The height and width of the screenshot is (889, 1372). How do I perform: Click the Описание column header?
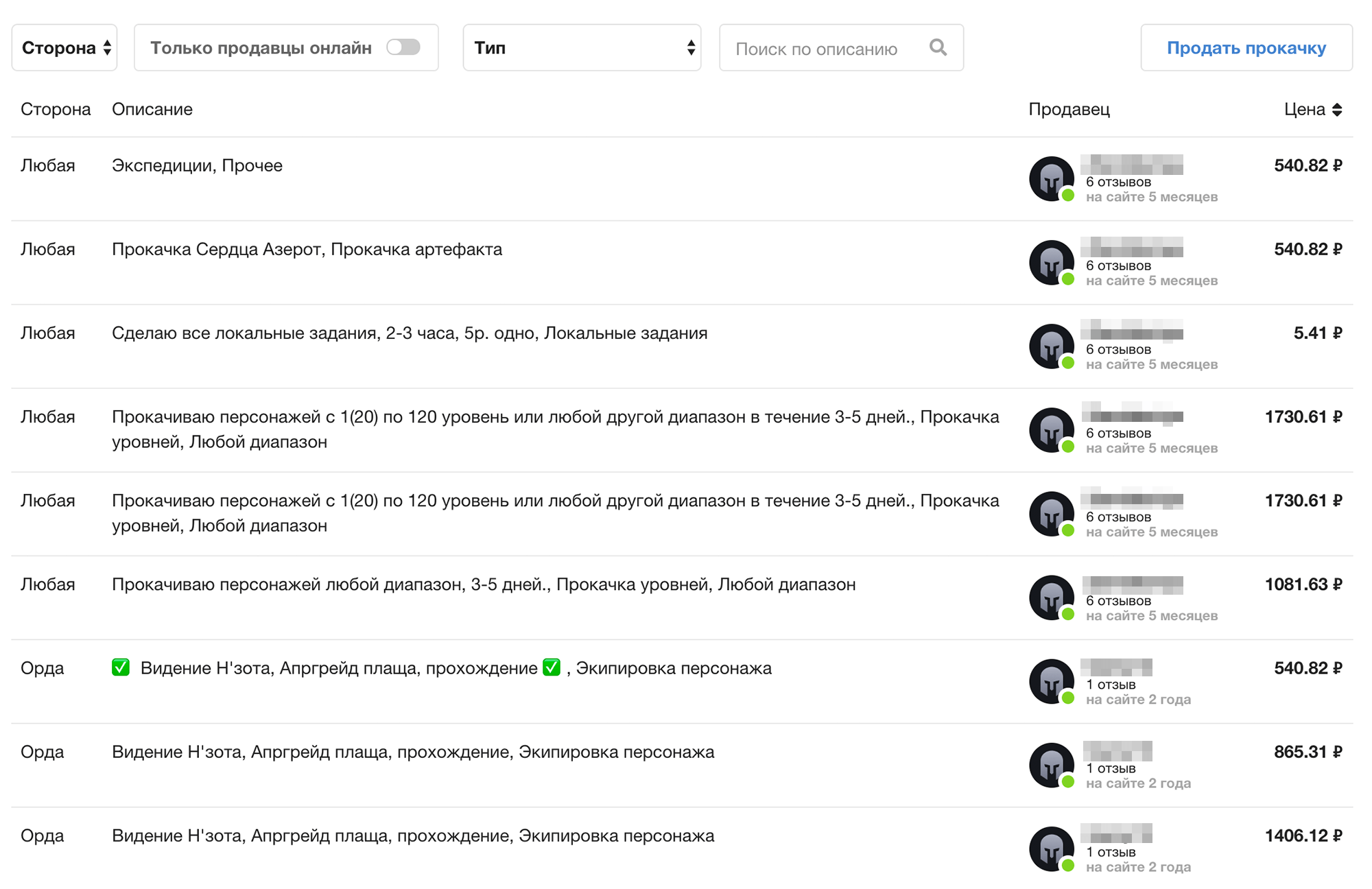click(x=152, y=109)
